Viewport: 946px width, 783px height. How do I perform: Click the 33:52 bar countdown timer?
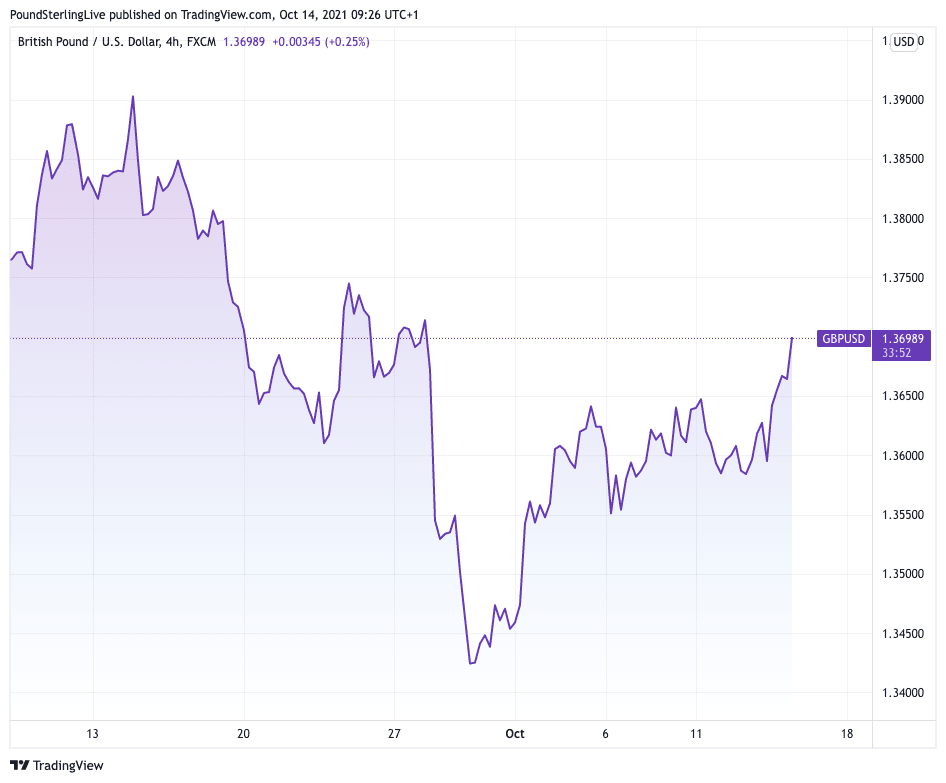896,352
